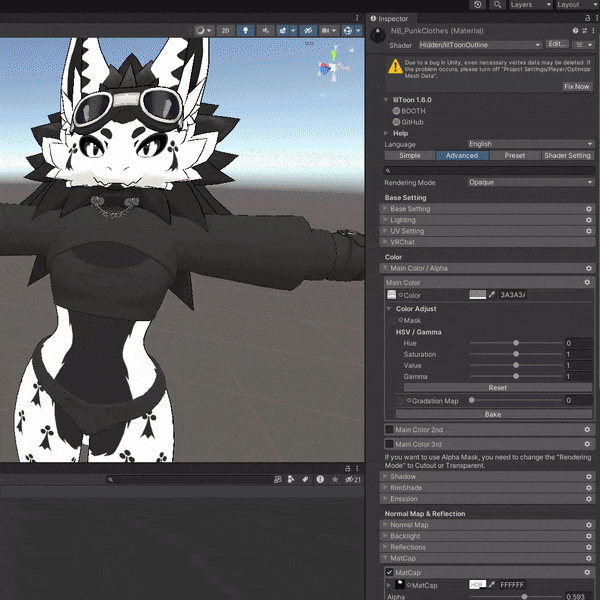Click the gear icon on the Emission row
The image size is (600, 600).
pyautogui.click(x=589, y=499)
